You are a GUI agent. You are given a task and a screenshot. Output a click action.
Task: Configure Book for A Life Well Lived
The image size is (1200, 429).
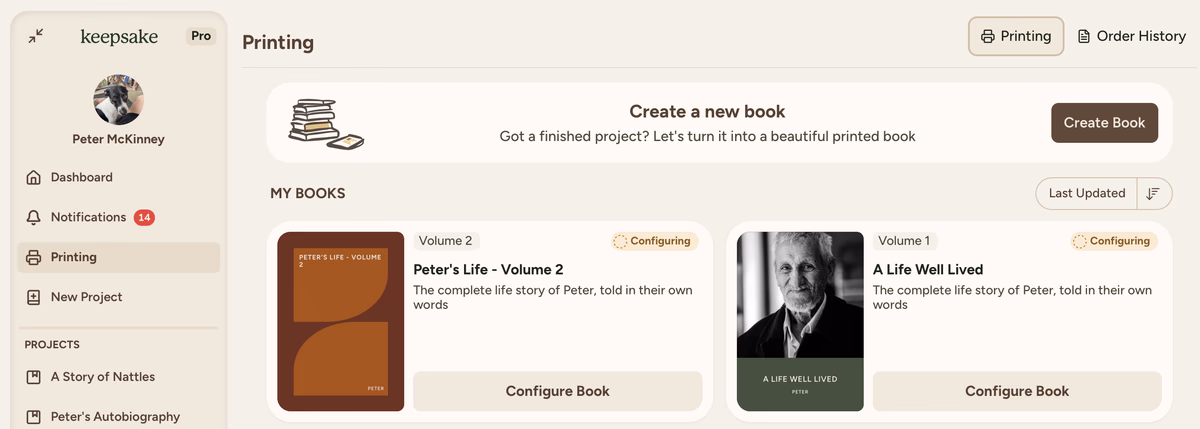point(1017,391)
